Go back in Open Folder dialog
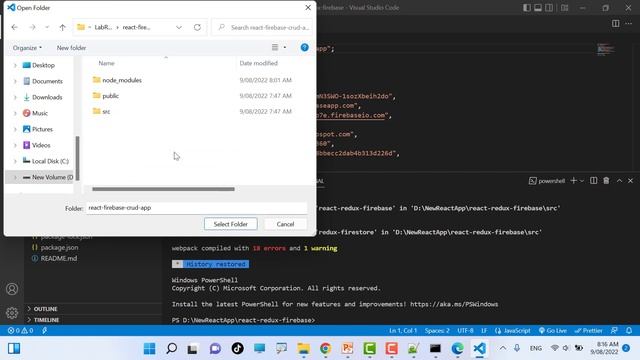 [x=15, y=27]
